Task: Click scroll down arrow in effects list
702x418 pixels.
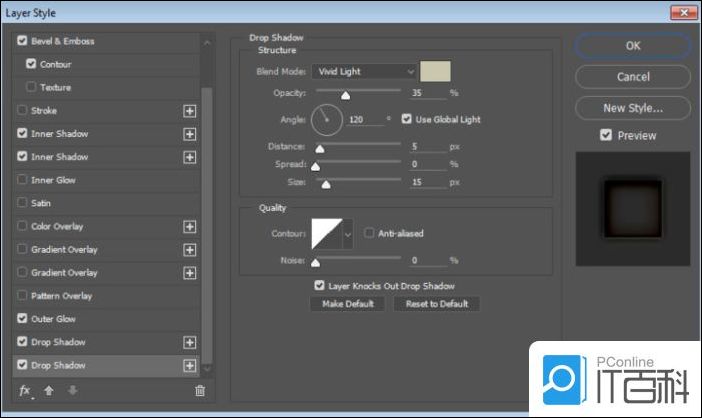Action: [207, 369]
